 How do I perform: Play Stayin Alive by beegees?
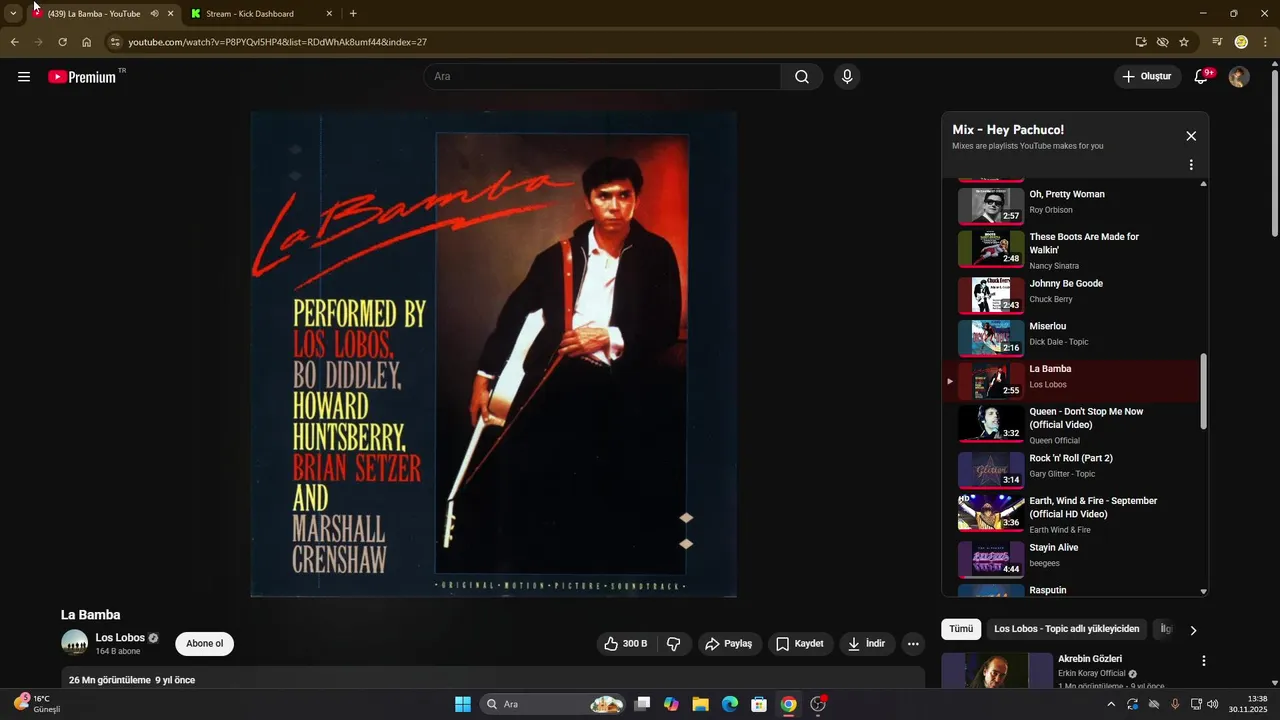pyautogui.click(x=1070, y=558)
